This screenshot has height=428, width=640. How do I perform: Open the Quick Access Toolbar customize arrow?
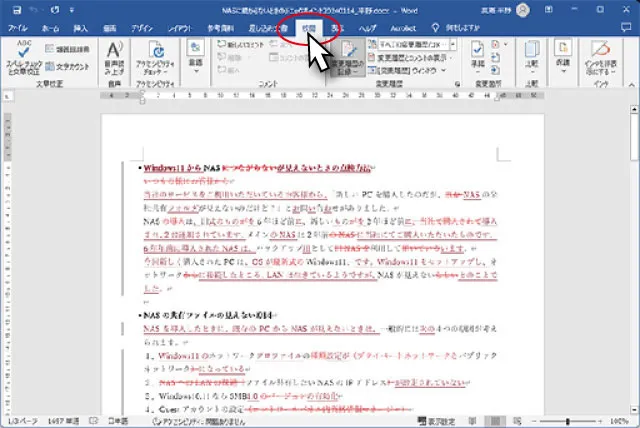[x=71, y=10]
